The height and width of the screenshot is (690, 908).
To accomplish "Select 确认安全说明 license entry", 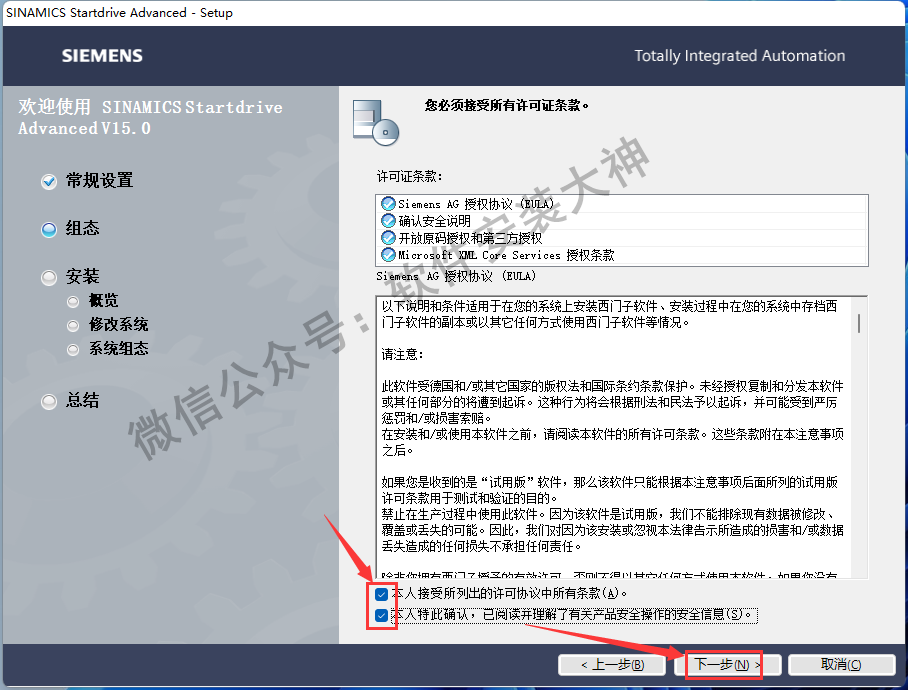I will pyautogui.click(x=621, y=221).
